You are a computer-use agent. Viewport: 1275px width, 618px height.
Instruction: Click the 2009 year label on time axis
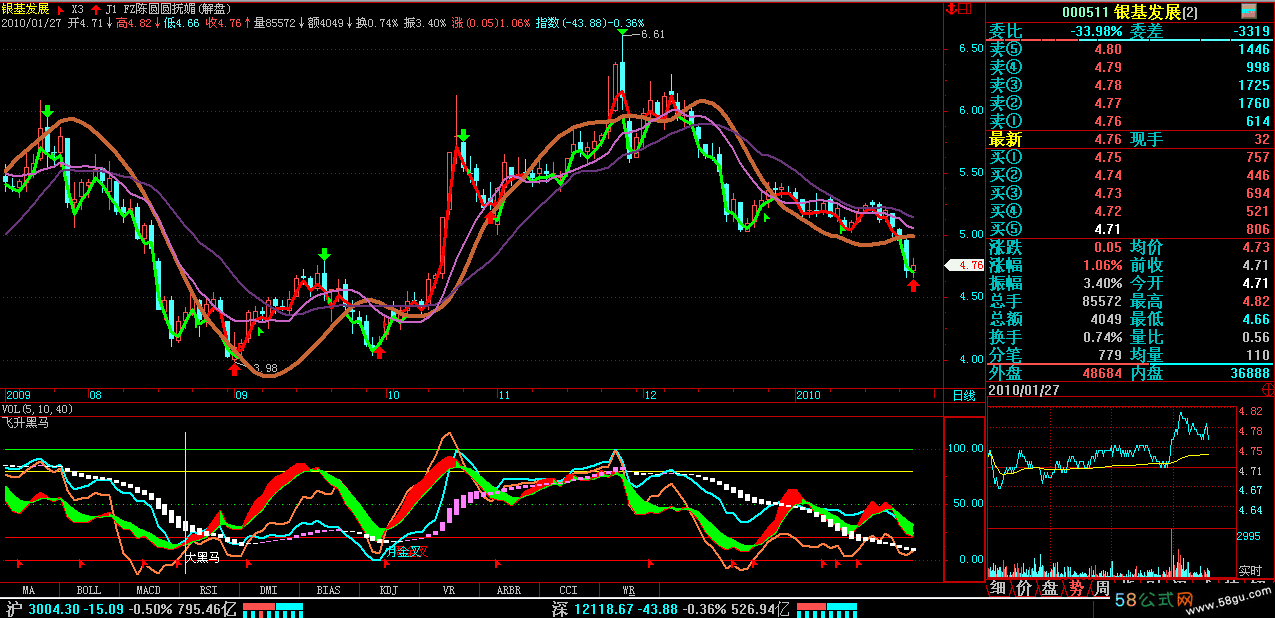click(18, 395)
